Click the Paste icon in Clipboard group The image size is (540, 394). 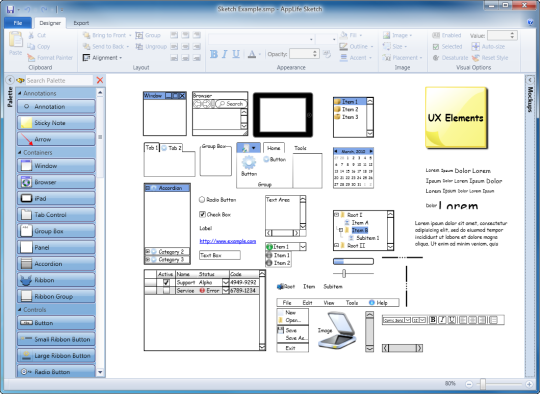point(15,40)
